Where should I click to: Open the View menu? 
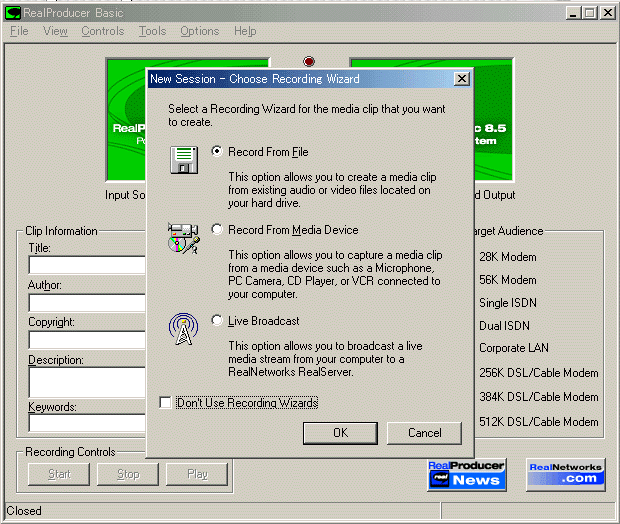[x=55, y=31]
